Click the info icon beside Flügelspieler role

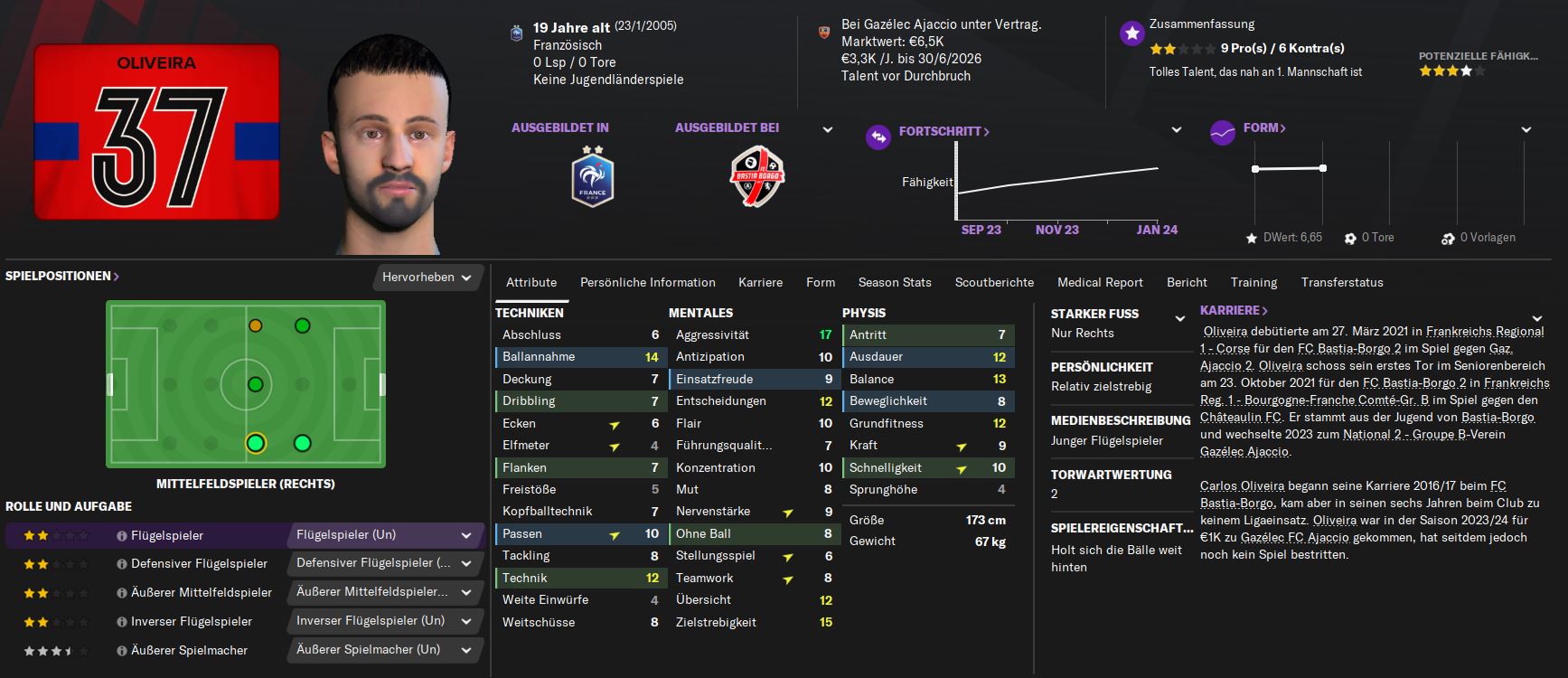coord(121,536)
